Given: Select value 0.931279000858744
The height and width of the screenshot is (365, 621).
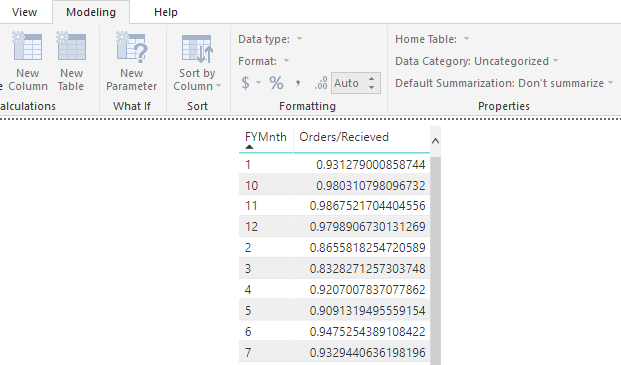Looking at the screenshot, I should point(370,165).
